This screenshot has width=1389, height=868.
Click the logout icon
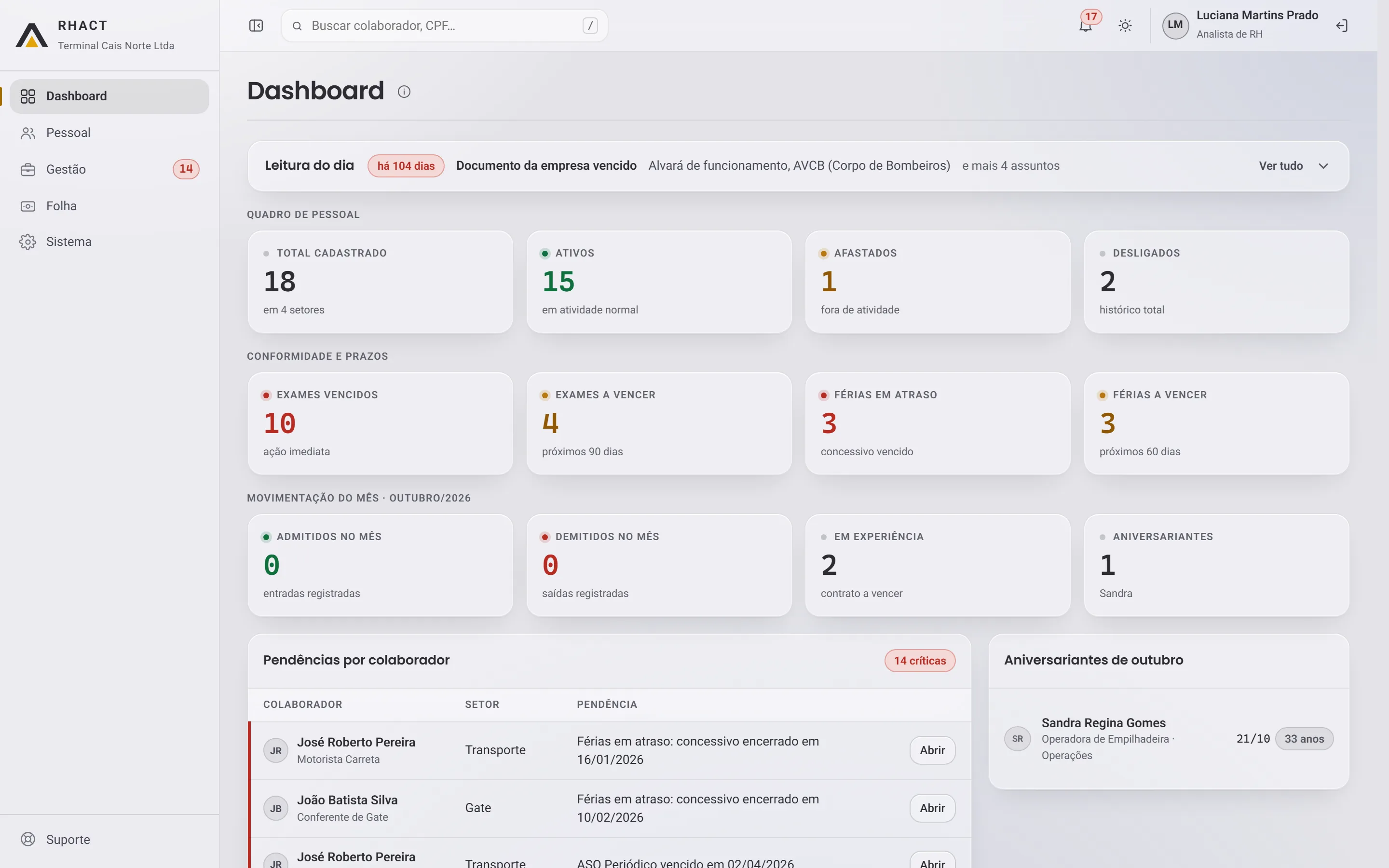click(1341, 26)
